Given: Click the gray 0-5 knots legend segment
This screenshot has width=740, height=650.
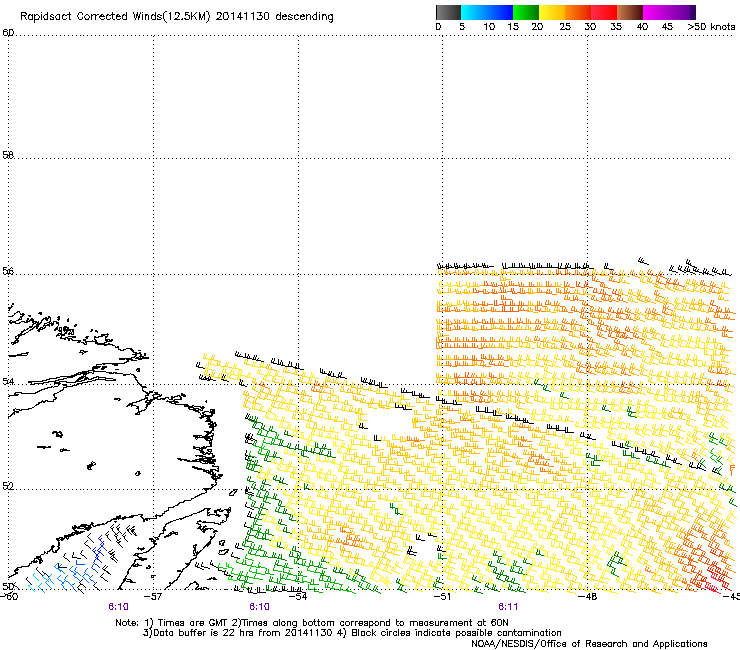Looking at the screenshot, I should pyautogui.click(x=448, y=12).
